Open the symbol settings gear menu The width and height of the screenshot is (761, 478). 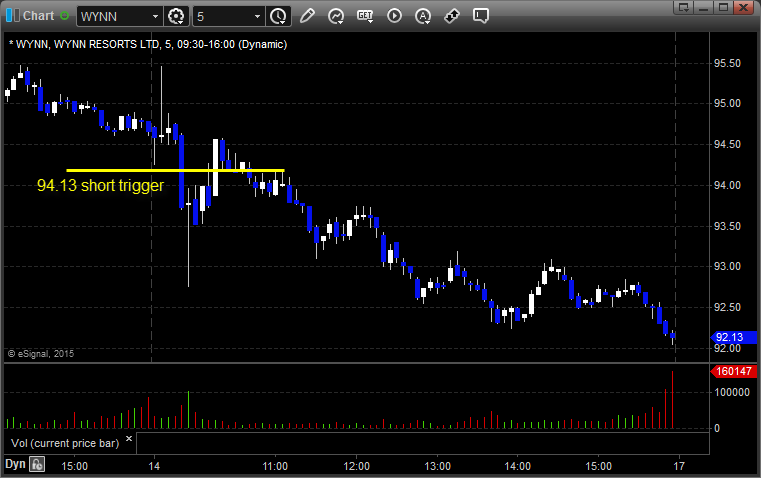[176, 16]
